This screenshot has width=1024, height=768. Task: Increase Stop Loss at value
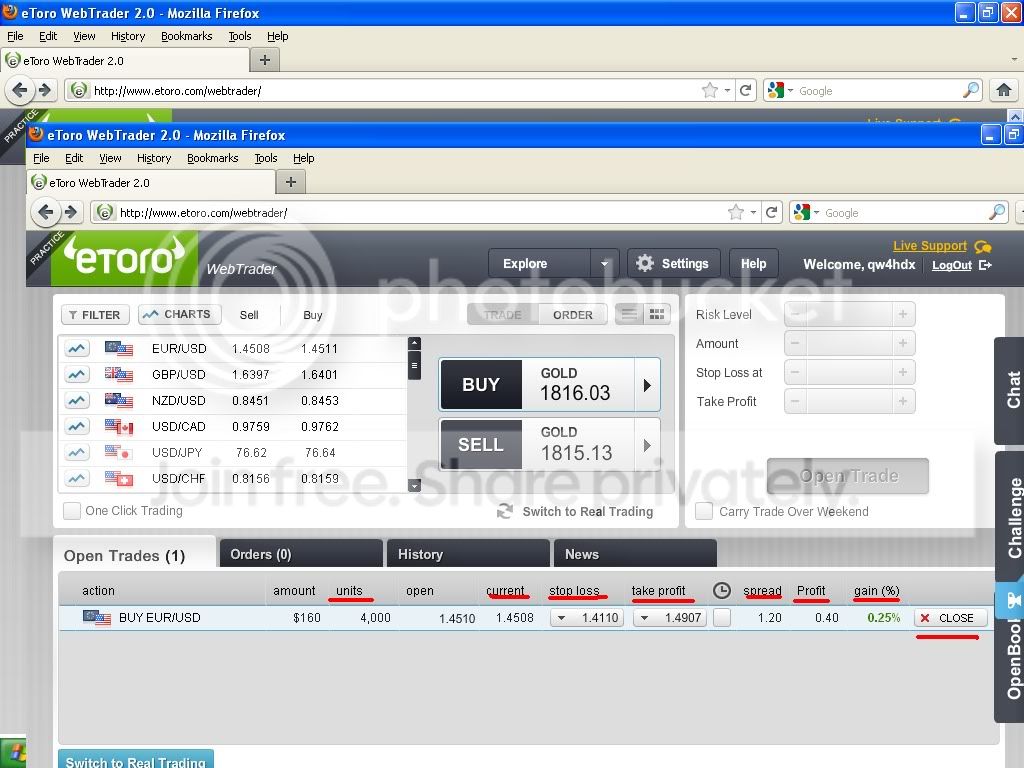coord(903,372)
